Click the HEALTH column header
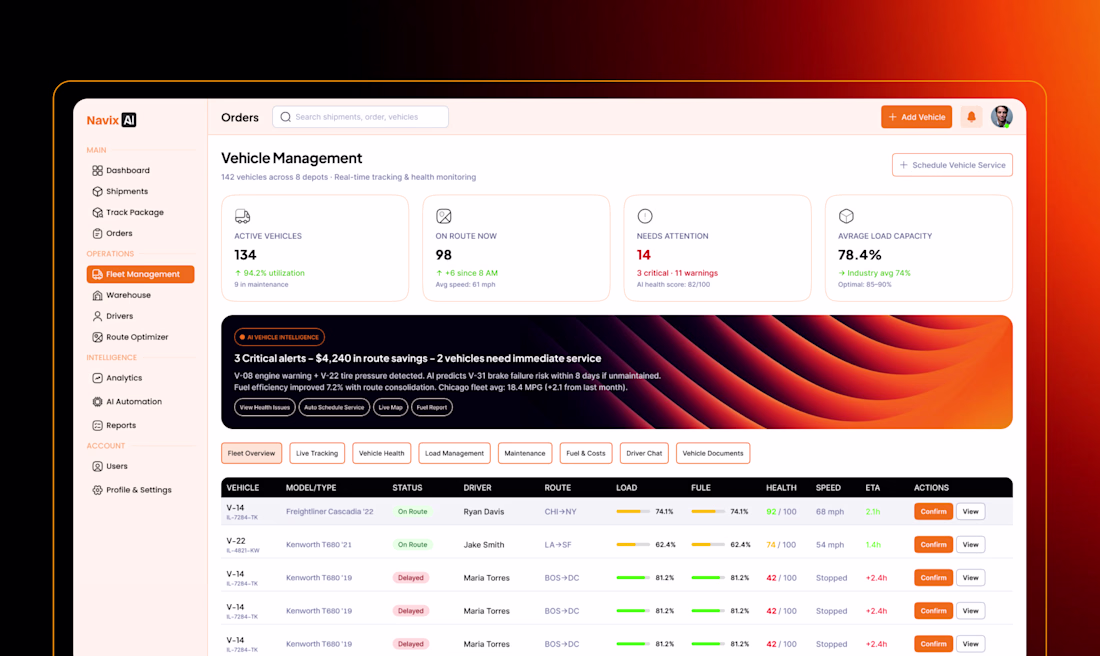This screenshot has width=1100, height=656. point(781,488)
